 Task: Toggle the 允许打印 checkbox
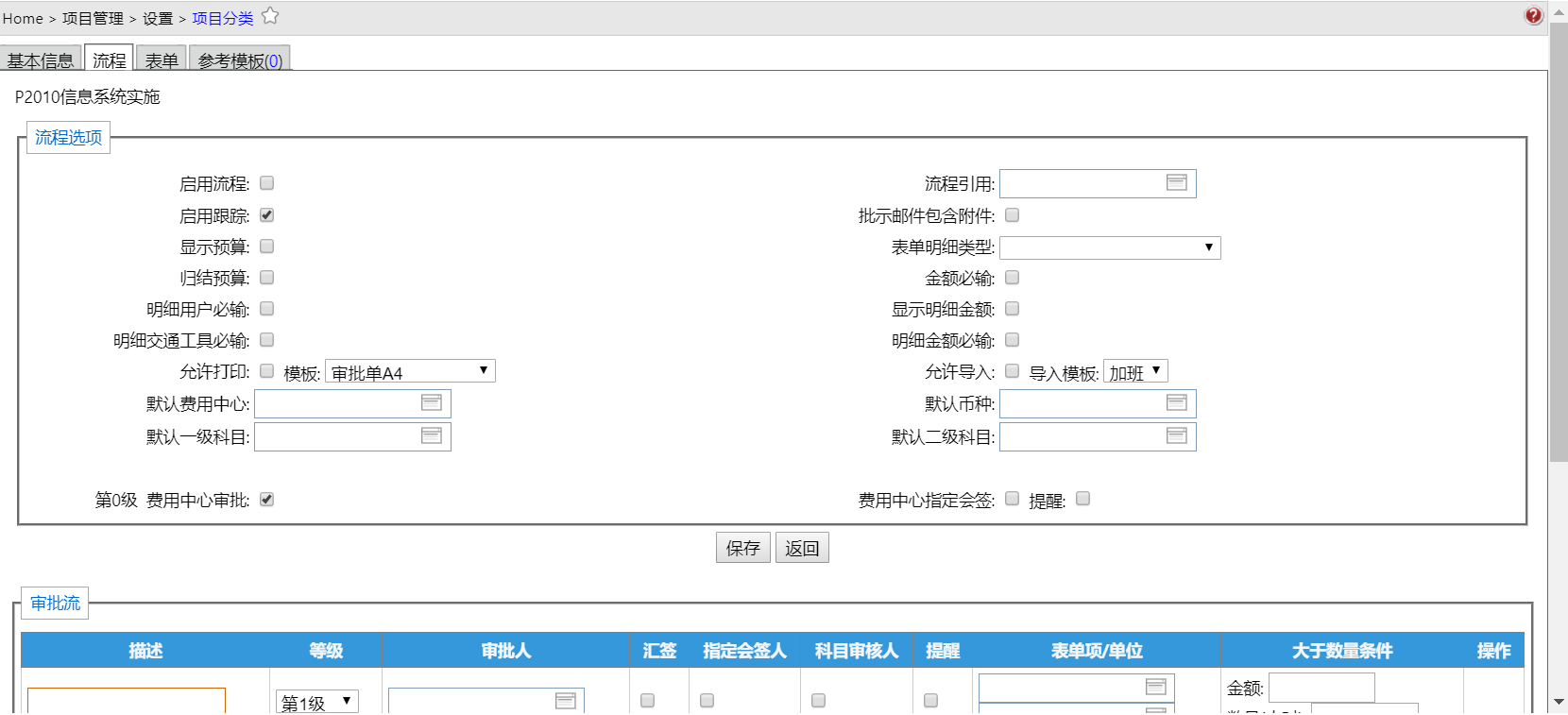267,371
